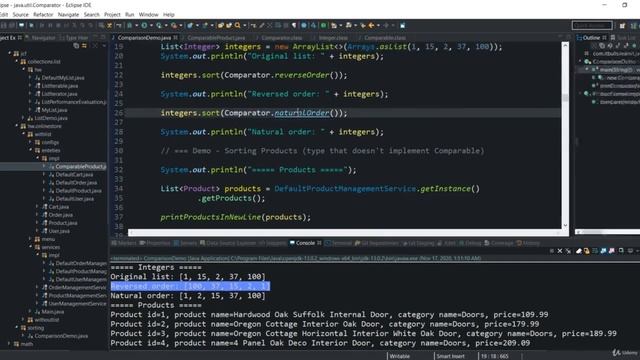Open the Project menu
640x360 pixels.
click(112, 14)
